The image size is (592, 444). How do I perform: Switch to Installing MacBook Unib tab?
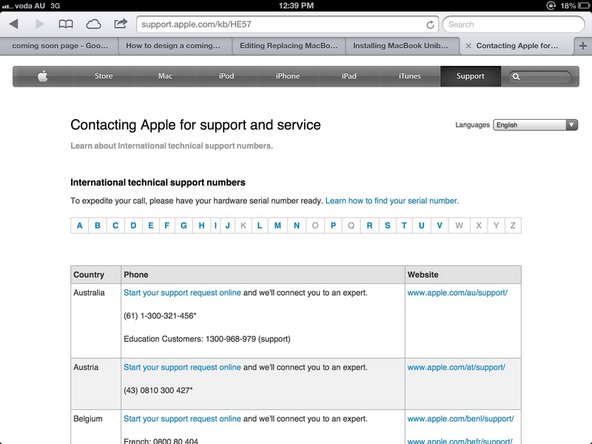tap(402, 46)
